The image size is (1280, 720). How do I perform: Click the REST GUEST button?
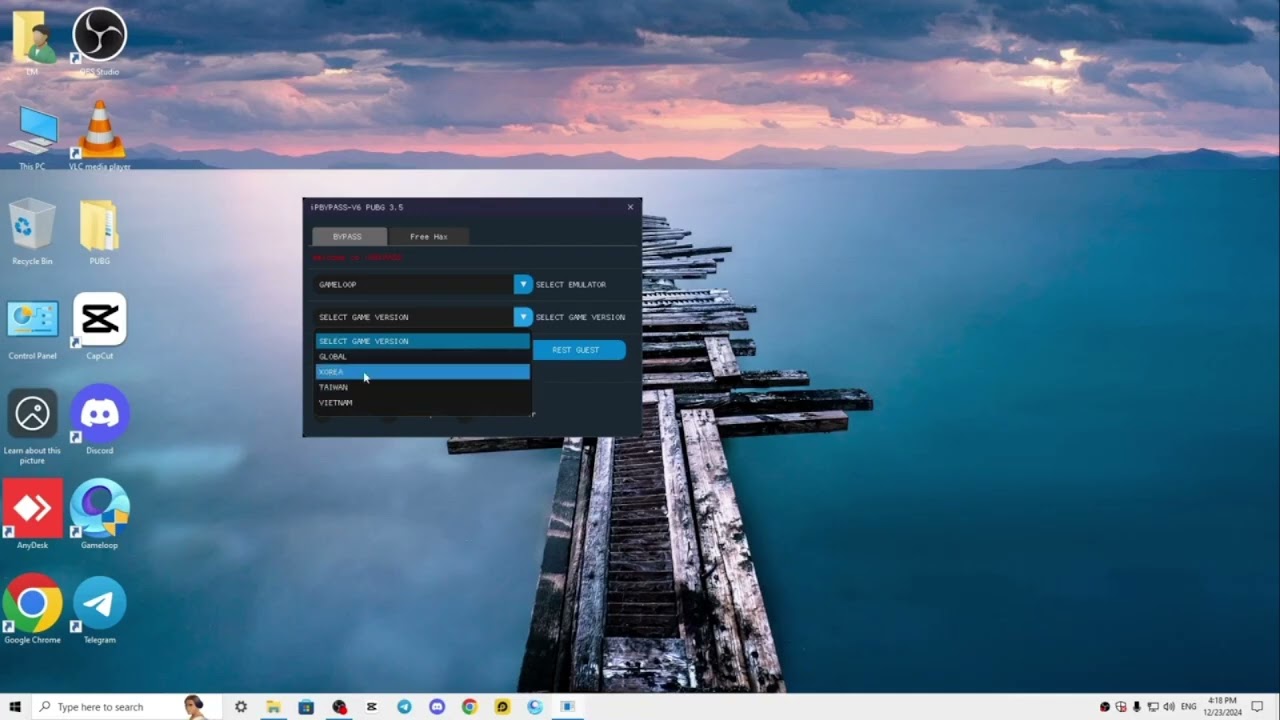(x=578, y=350)
